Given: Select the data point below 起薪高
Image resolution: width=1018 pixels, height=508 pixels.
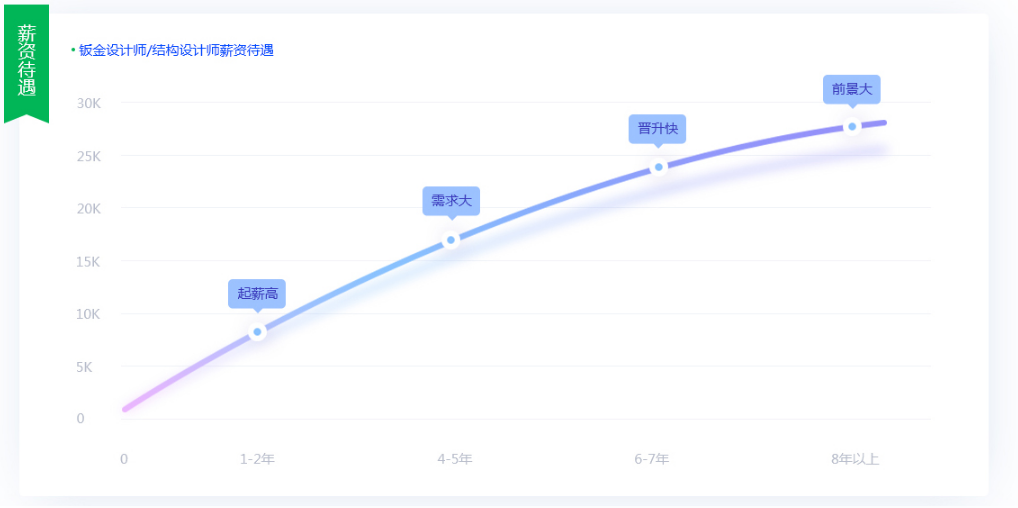Looking at the screenshot, I should [257, 332].
